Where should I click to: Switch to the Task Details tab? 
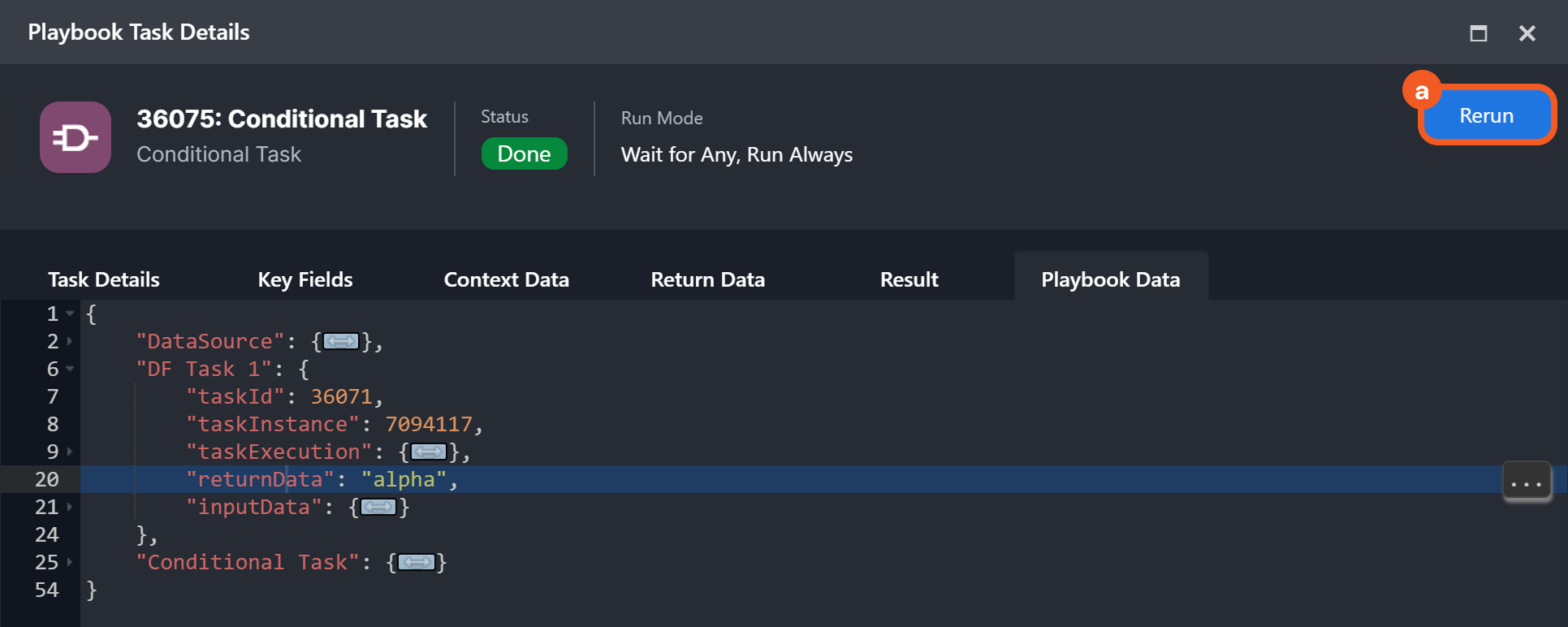point(104,279)
